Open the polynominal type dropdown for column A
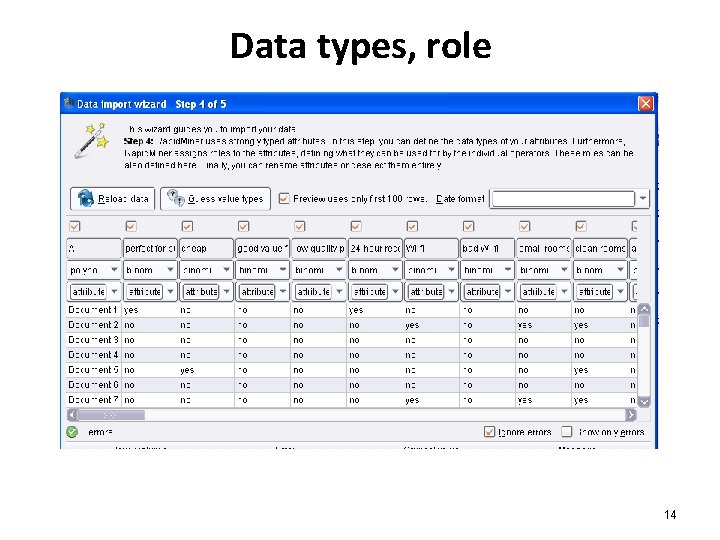The image size is (720, 540). click(x=114, y=270)
